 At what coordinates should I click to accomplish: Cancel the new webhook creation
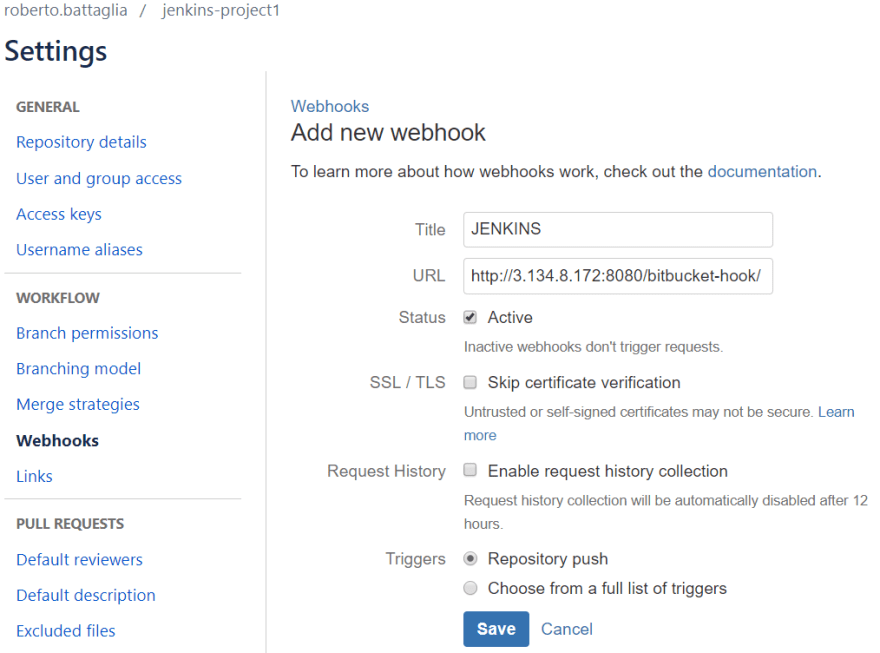pyautogui.click(x=566, y=629)
